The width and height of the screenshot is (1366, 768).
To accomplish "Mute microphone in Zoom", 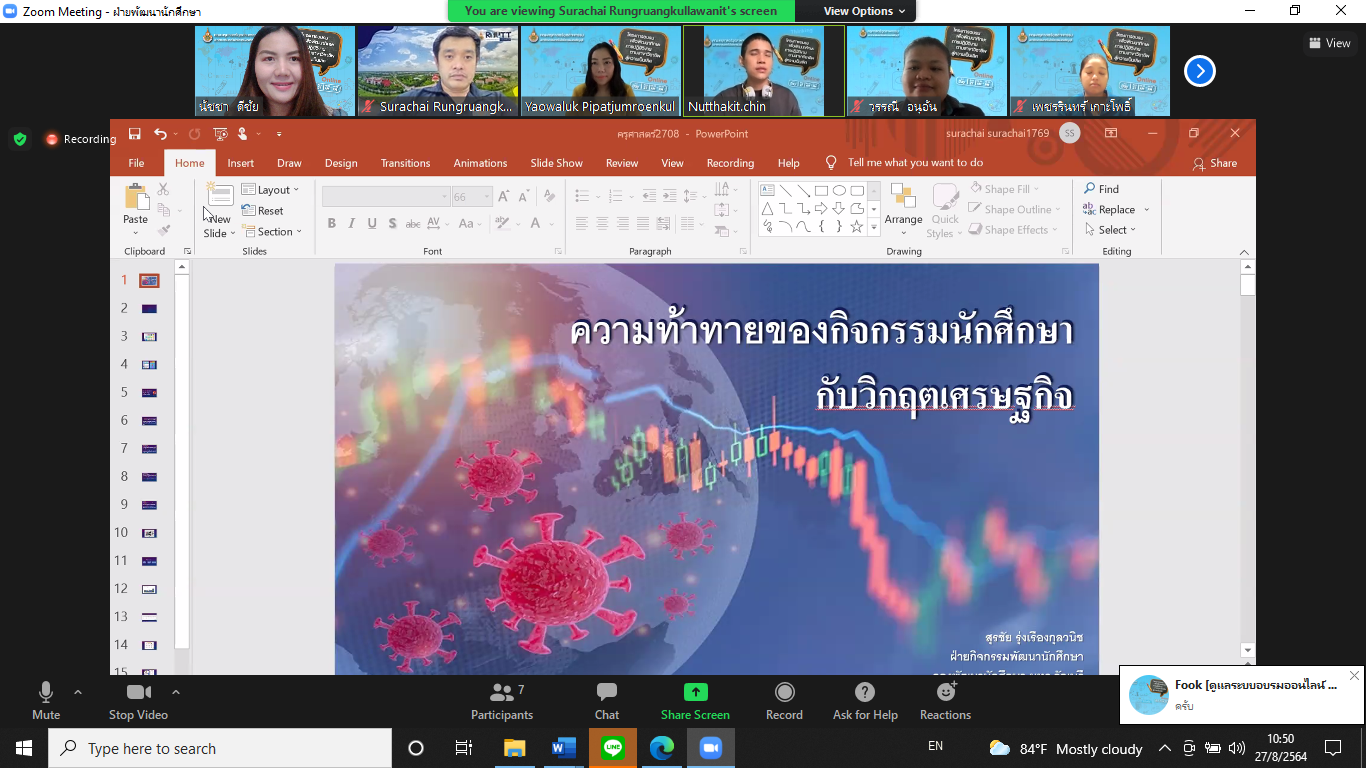I will 46,701.
